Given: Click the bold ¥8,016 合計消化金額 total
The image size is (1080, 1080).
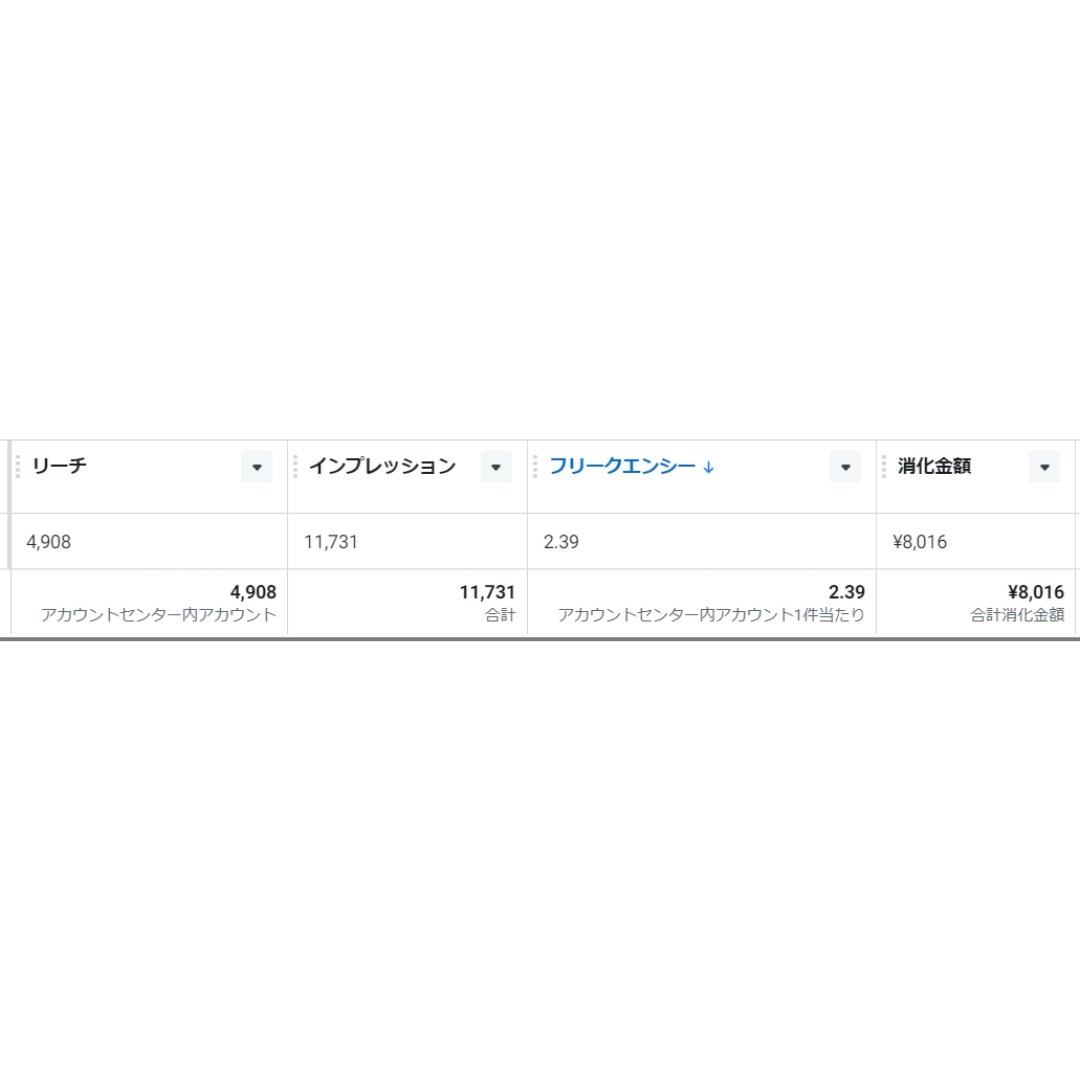Looking at the screenshot, I should pyautogui.click(x=1036, y=592).
